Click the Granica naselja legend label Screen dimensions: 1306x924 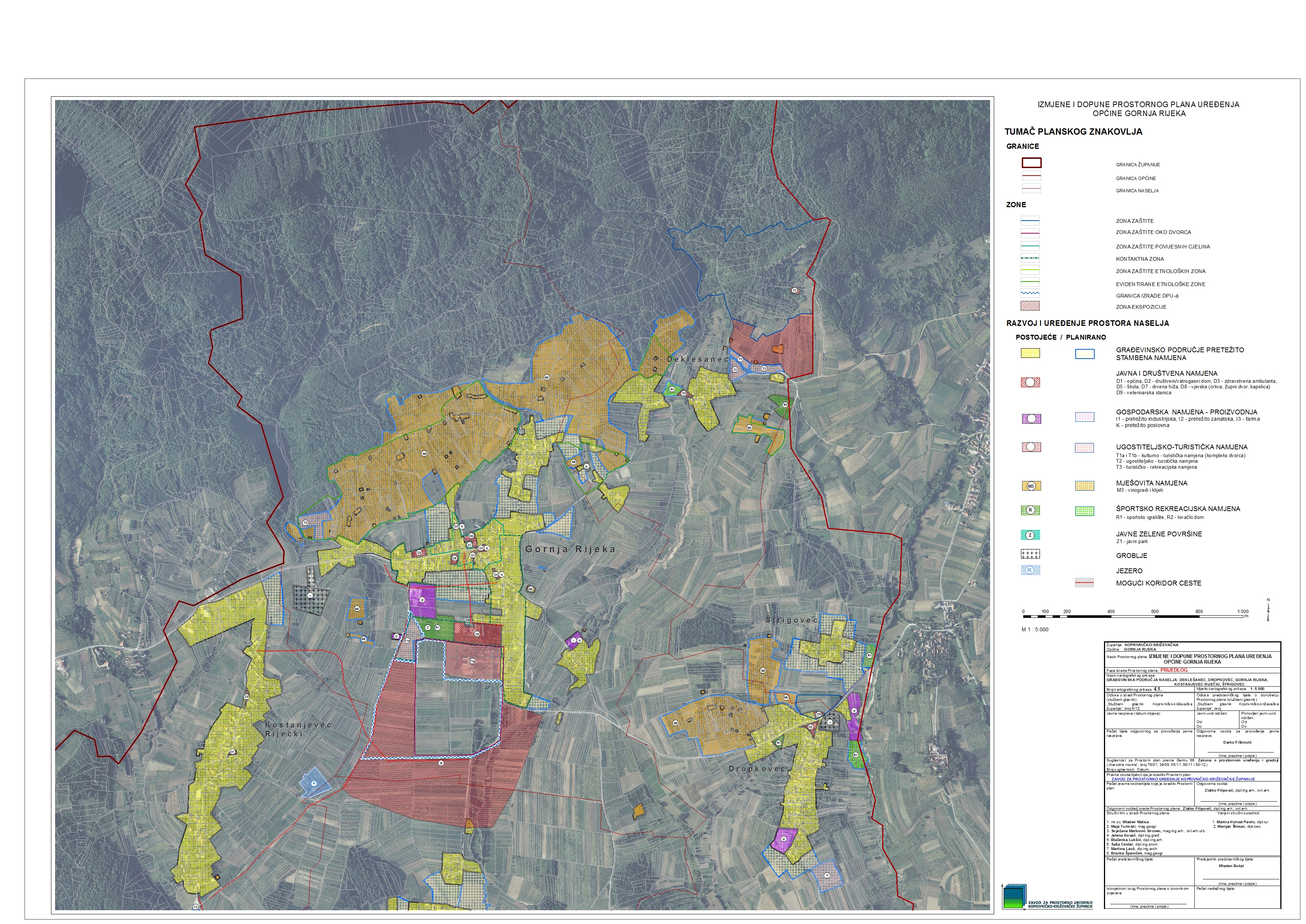click(x=1137, y=190)
